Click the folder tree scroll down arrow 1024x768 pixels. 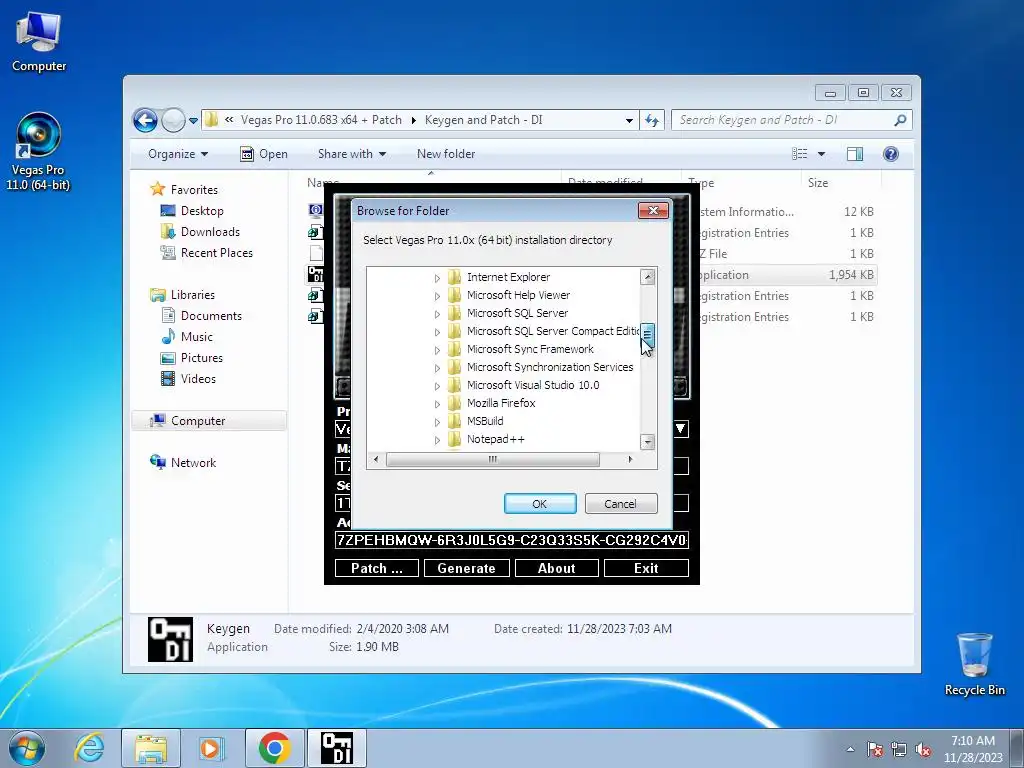pos(647,442)
